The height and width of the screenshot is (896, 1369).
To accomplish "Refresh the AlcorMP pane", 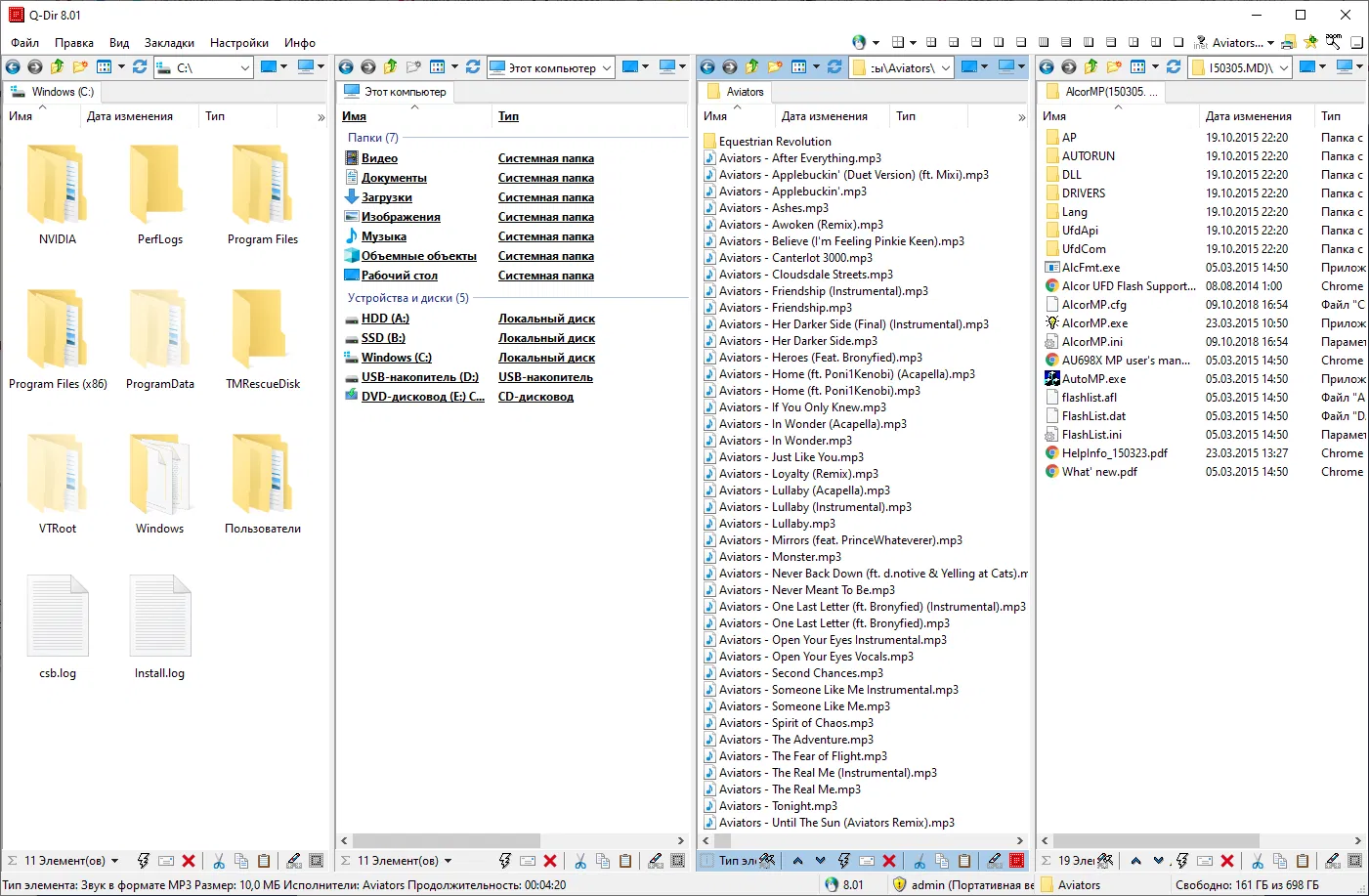I will (1174, 67).
